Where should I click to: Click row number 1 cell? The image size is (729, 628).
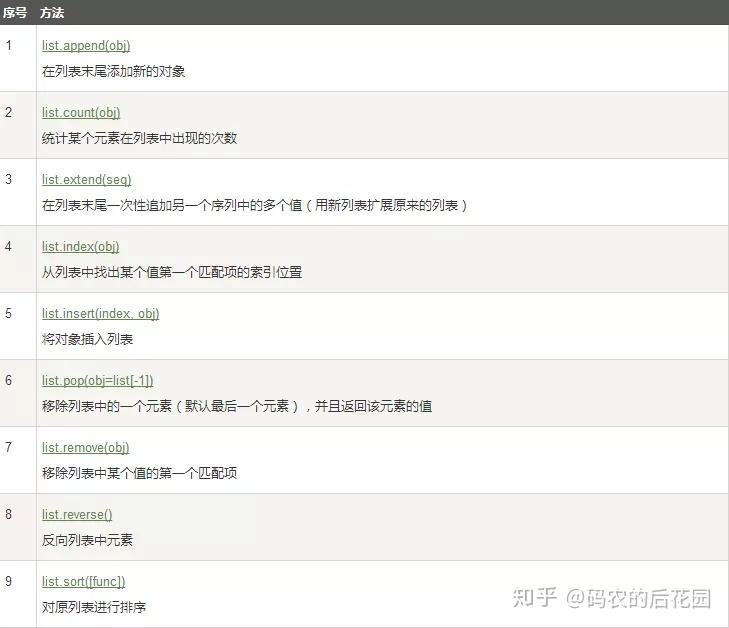[18, 58]
